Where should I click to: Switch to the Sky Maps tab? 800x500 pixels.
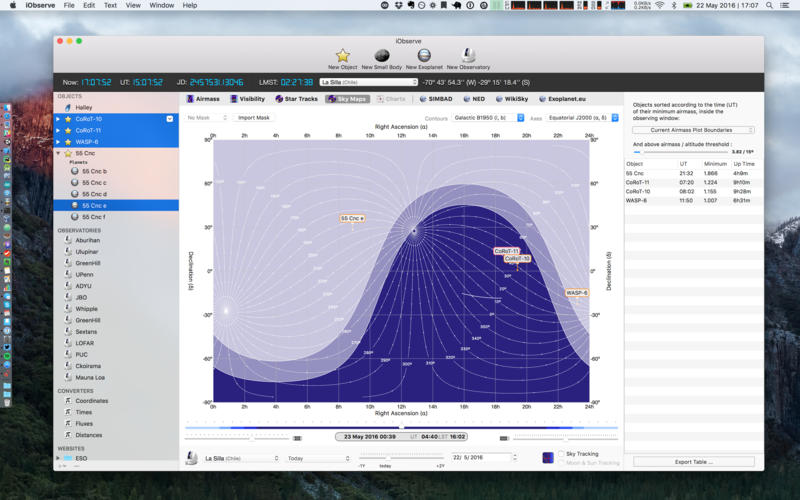click(x=347, y=99)
